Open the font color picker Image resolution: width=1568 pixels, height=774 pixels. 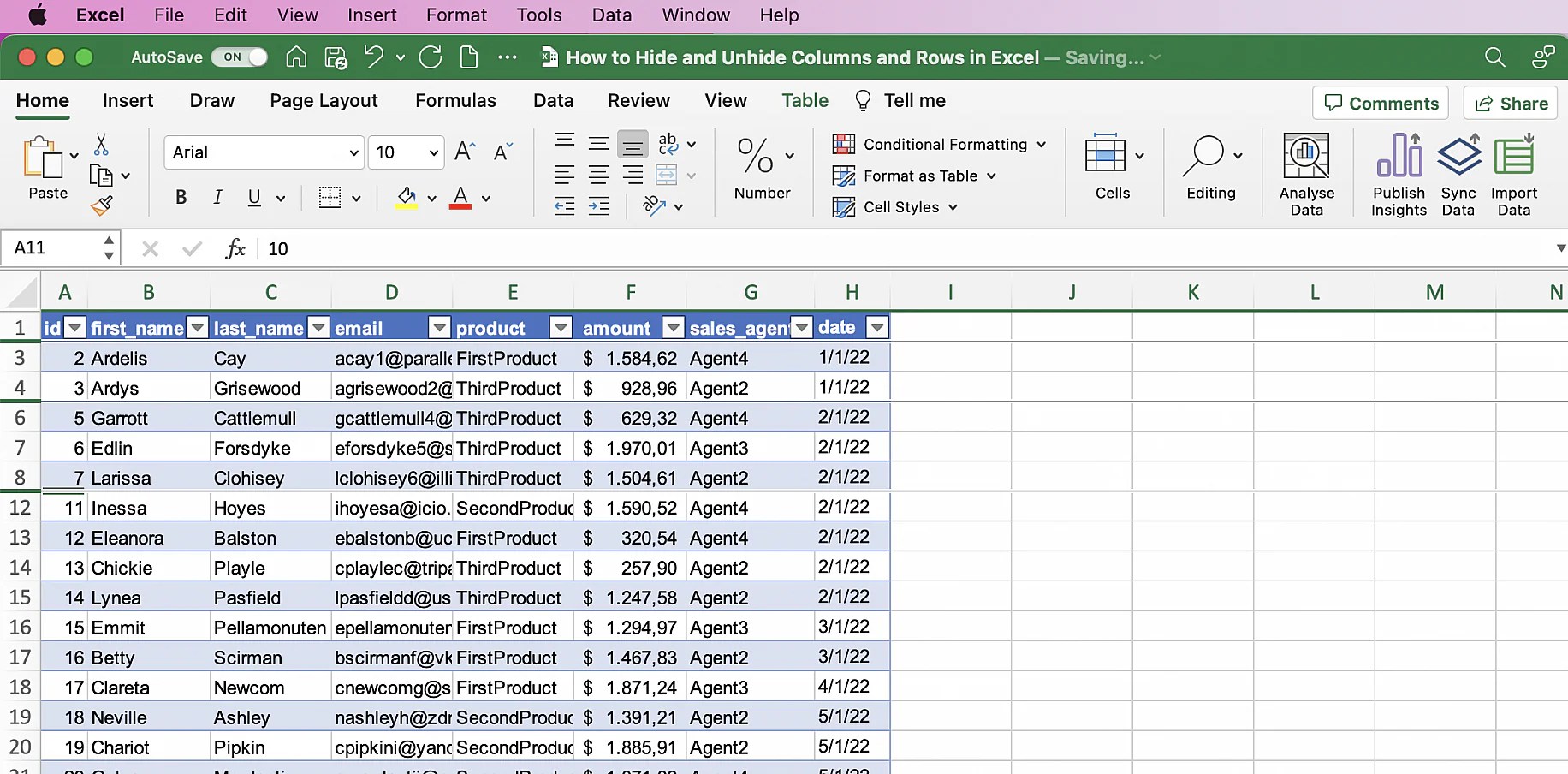[x=485, y=197]
